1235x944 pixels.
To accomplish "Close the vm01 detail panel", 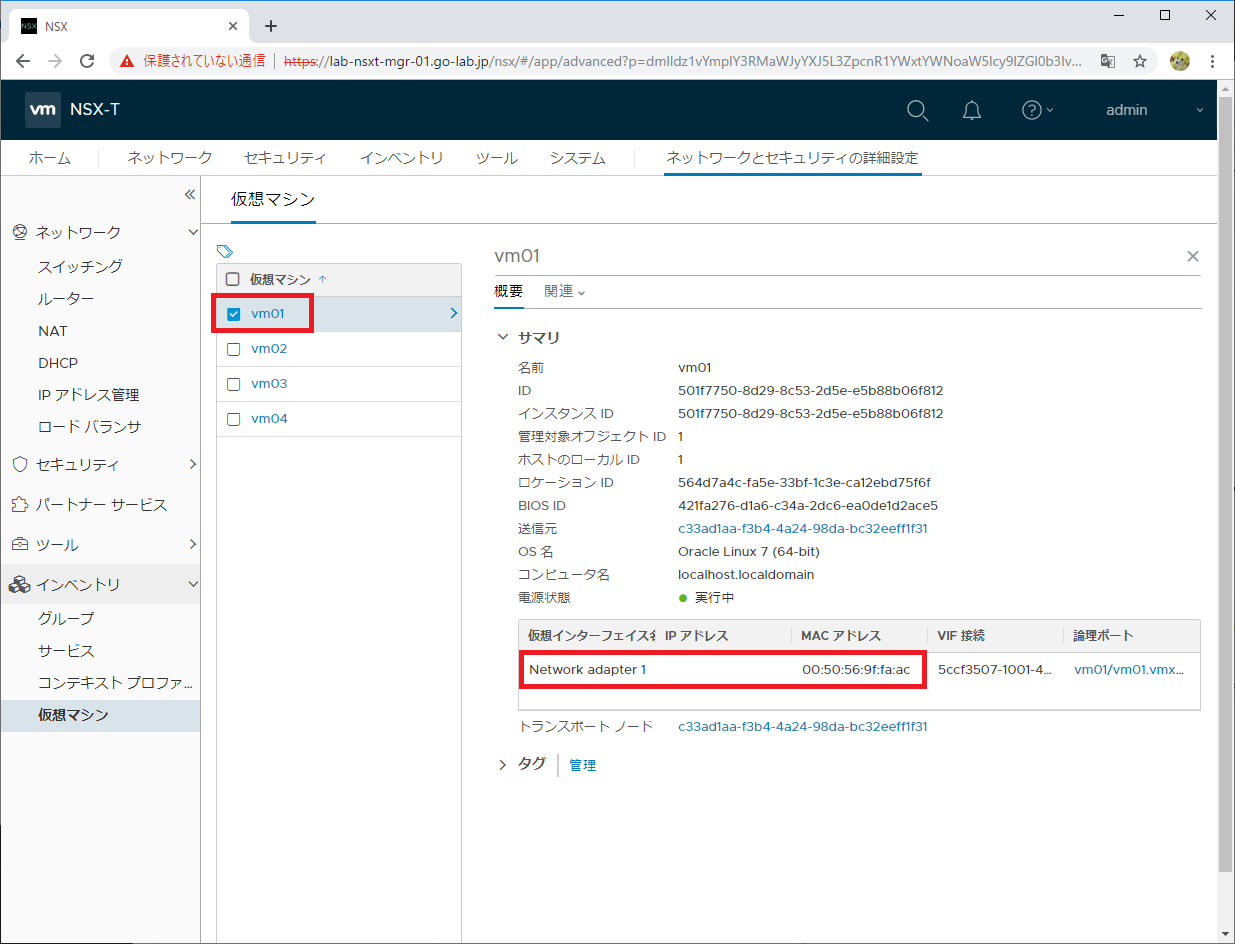I will click(1192, 257).
